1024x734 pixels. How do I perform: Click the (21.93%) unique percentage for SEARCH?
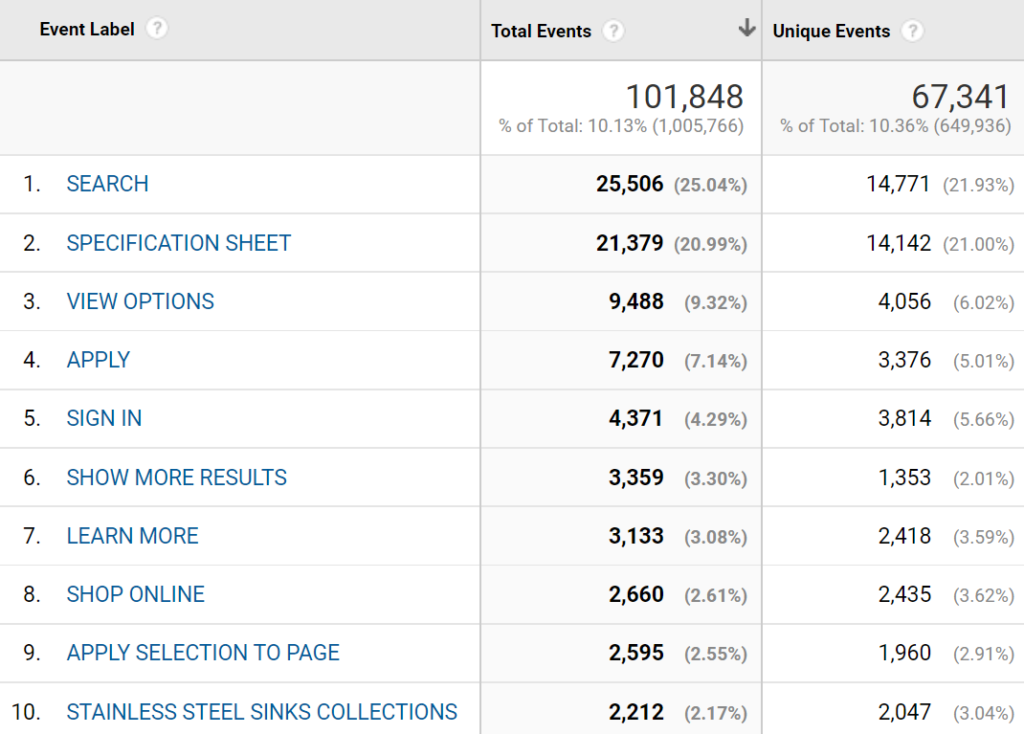click(x=978, y=185)
